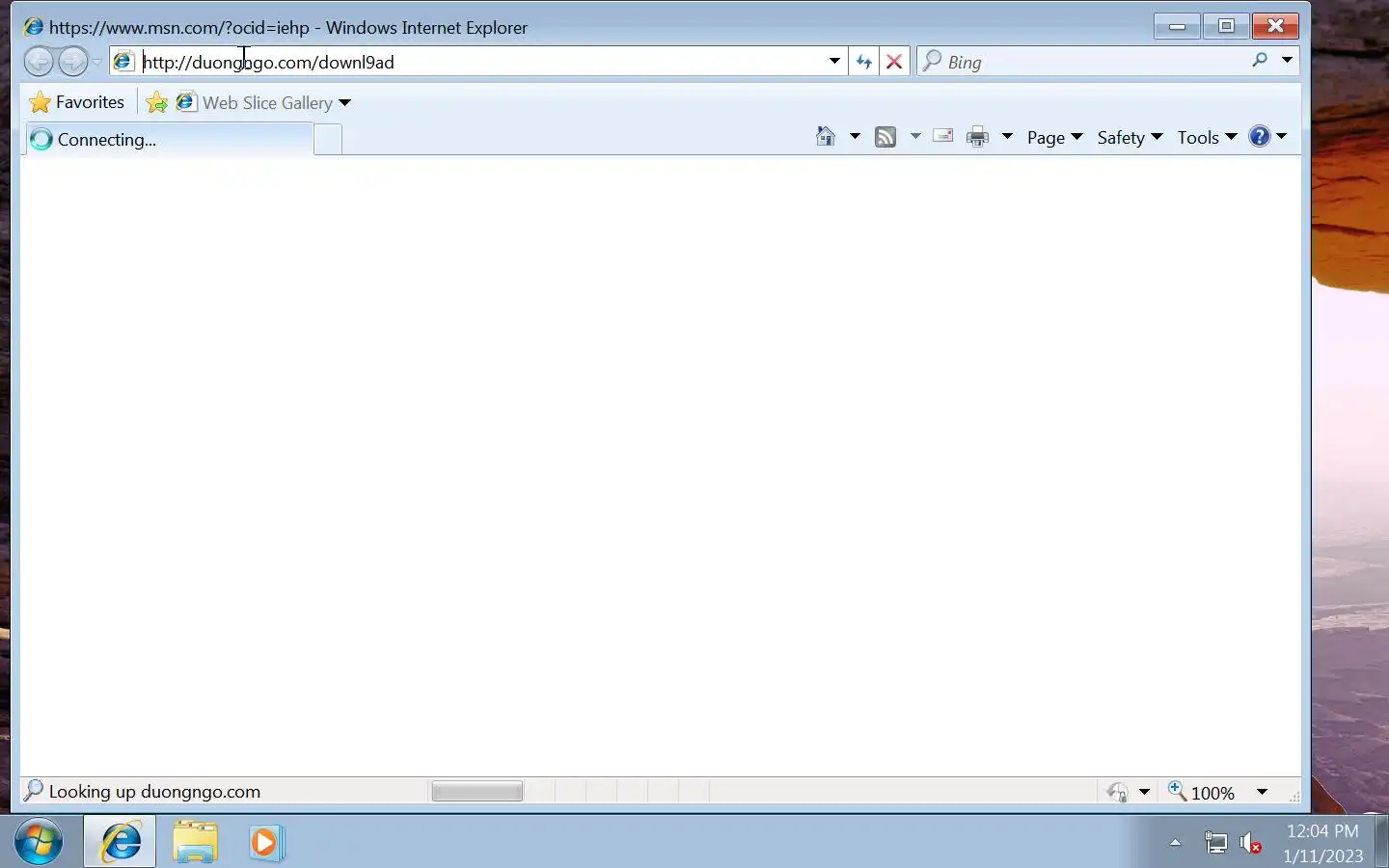The image size is (1389, 868).
Task: Click the Read Mail icon
Action: click(x=943, y=137)
